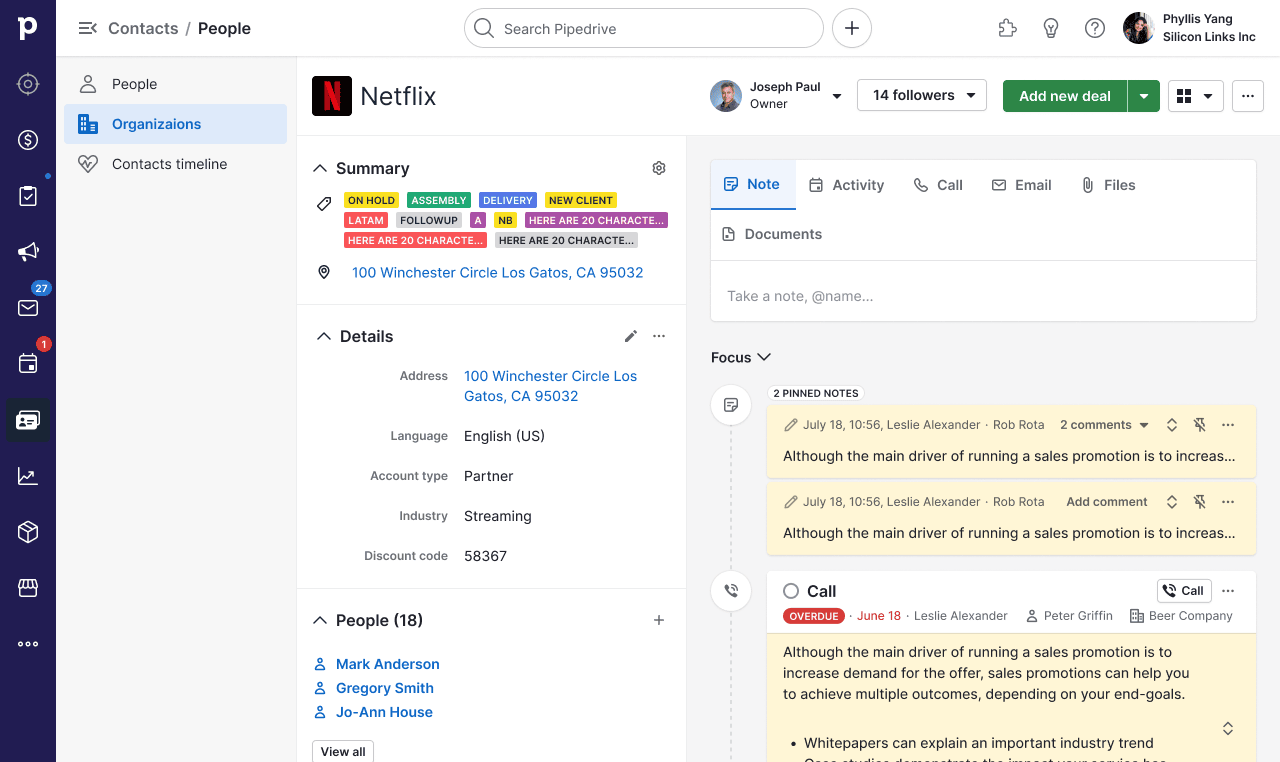Image resolution: width=1280 pixels, height=762 pixels.
Task: Open Netflix page more options button
Action: [x=1248, y=96]
